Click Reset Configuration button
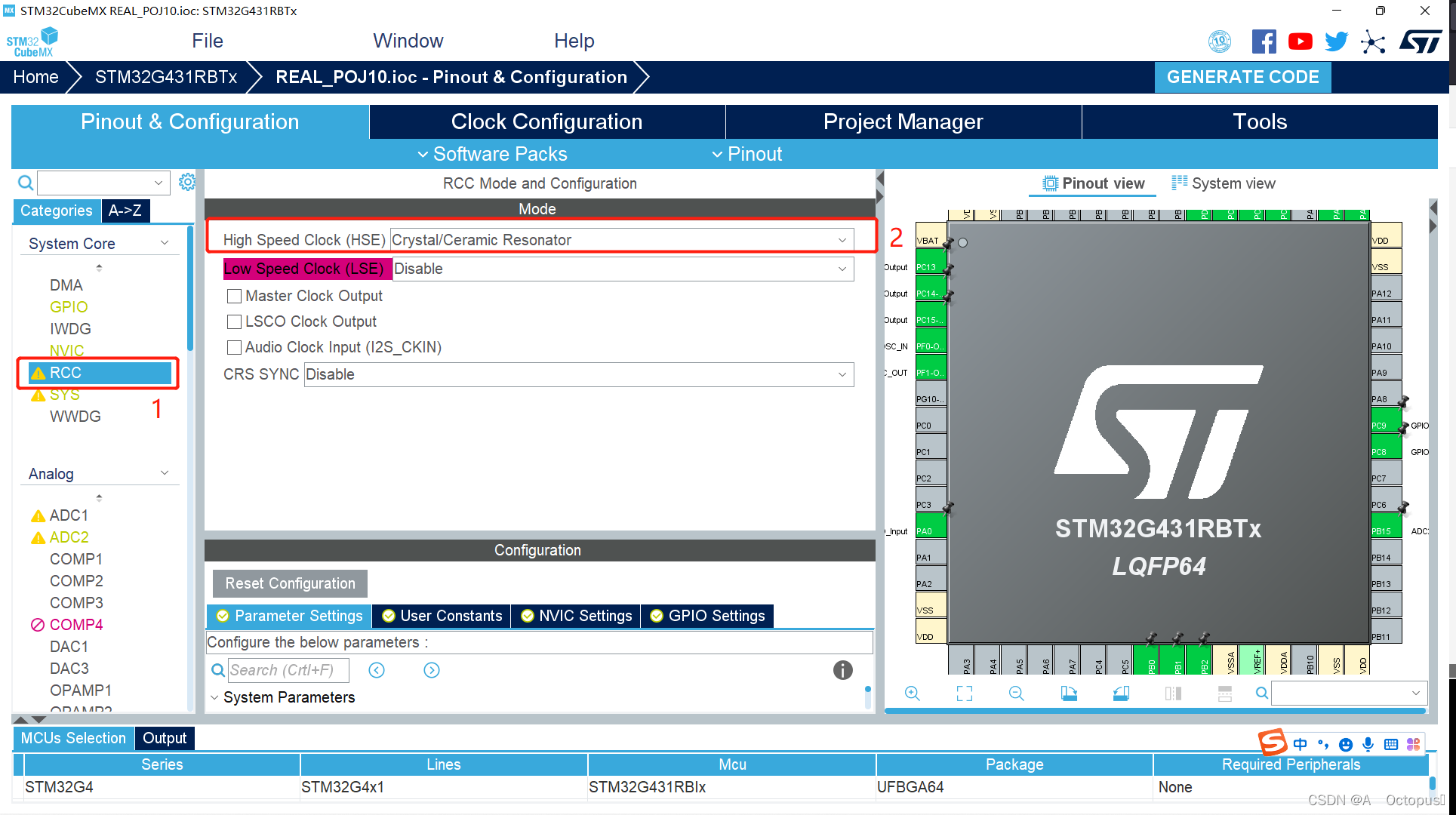 pos(290,584)
